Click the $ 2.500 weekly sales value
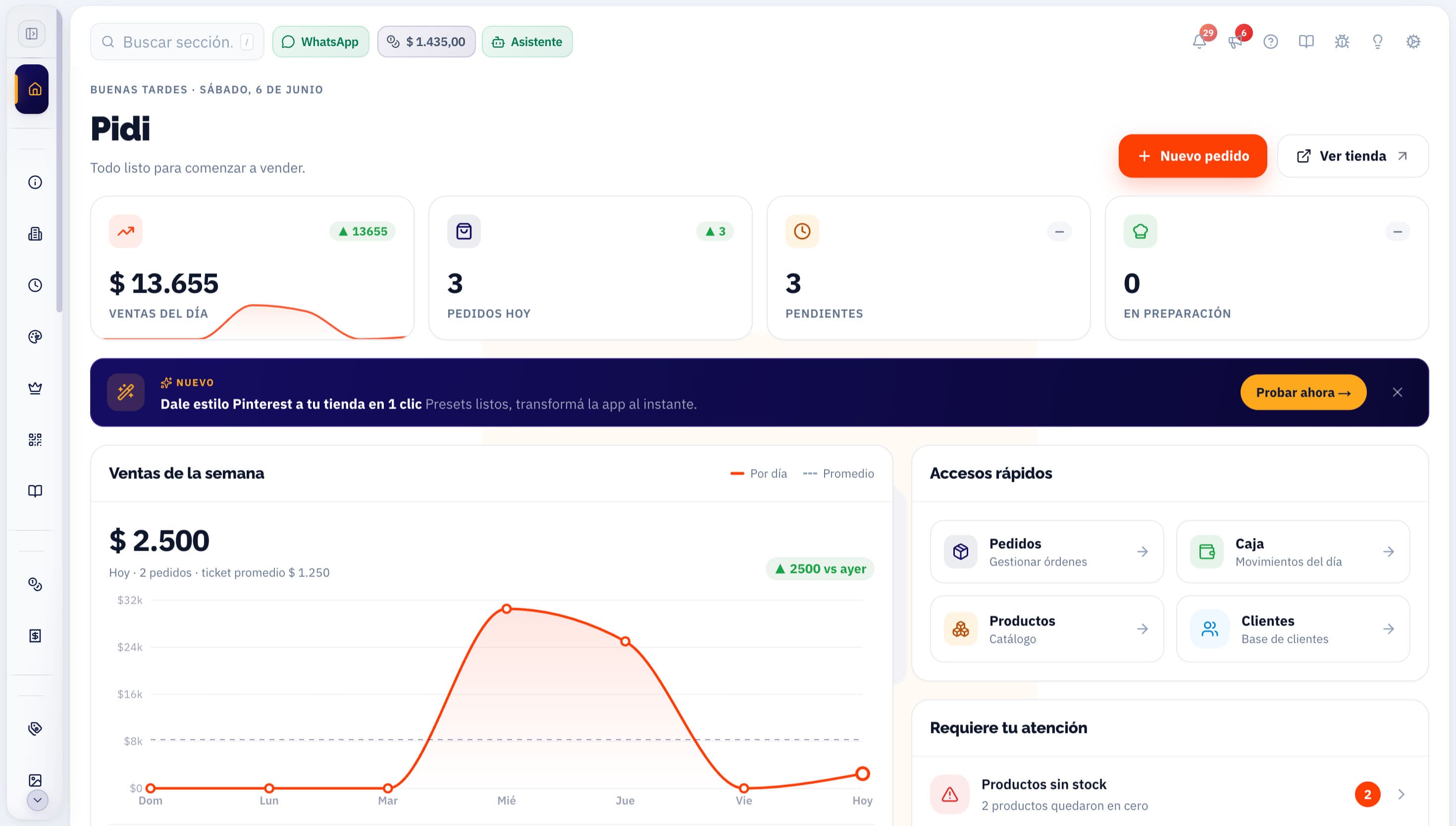The width and height of the screenshot is (1456, 826). (159, 541)
